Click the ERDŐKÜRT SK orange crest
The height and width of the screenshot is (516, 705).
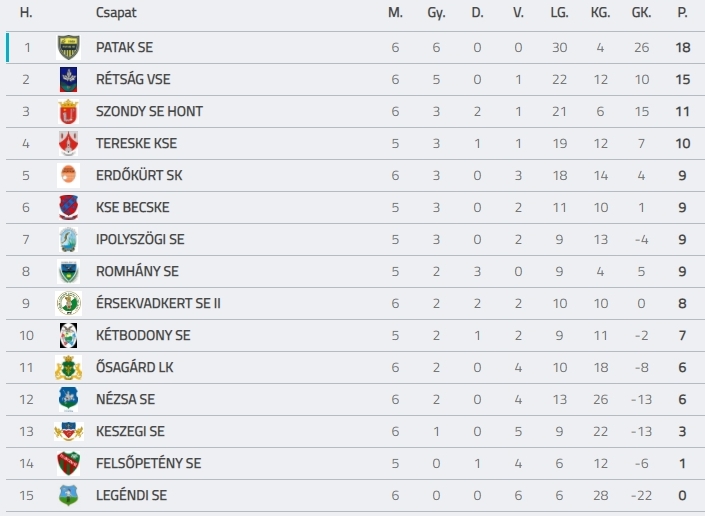tap(68, 175)
